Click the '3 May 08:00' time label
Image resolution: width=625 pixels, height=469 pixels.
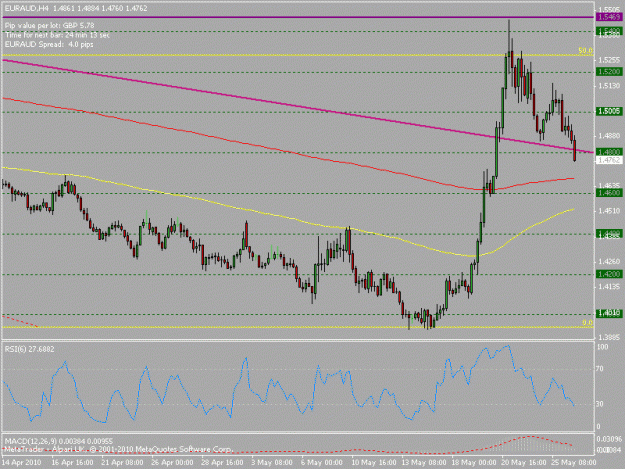click(x=272, y=463)
